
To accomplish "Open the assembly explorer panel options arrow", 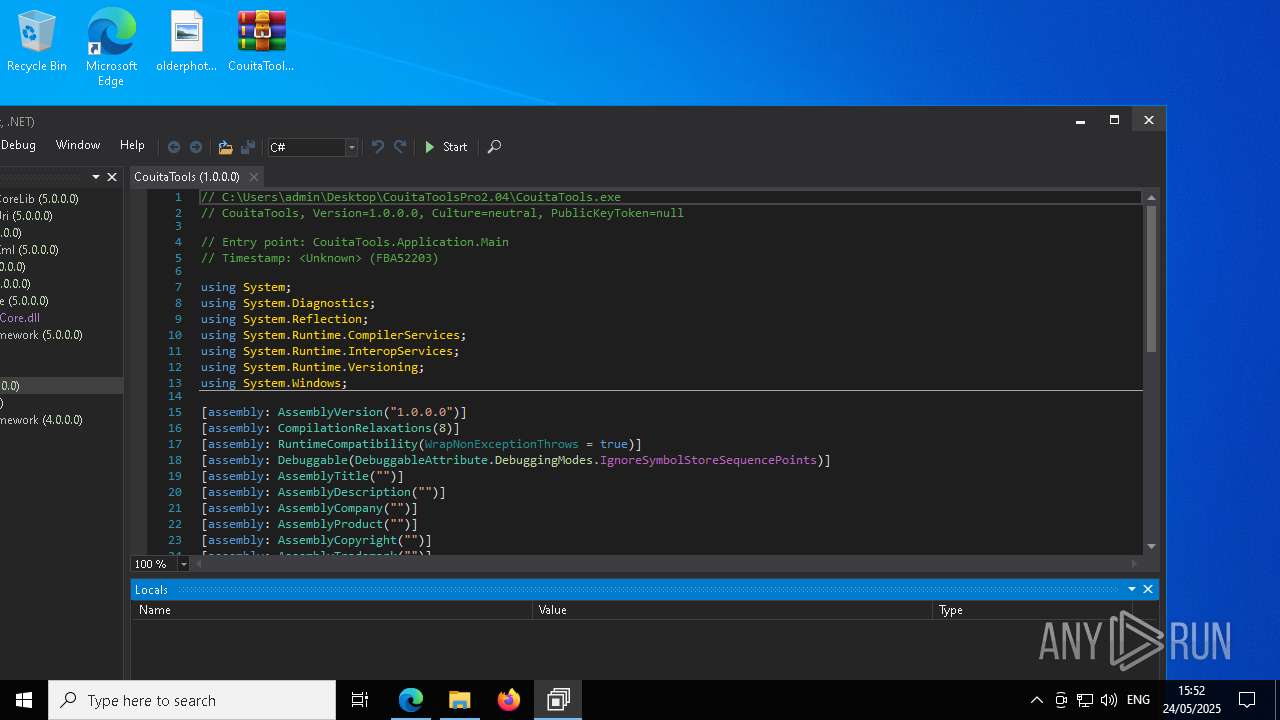I will [96, 177].
